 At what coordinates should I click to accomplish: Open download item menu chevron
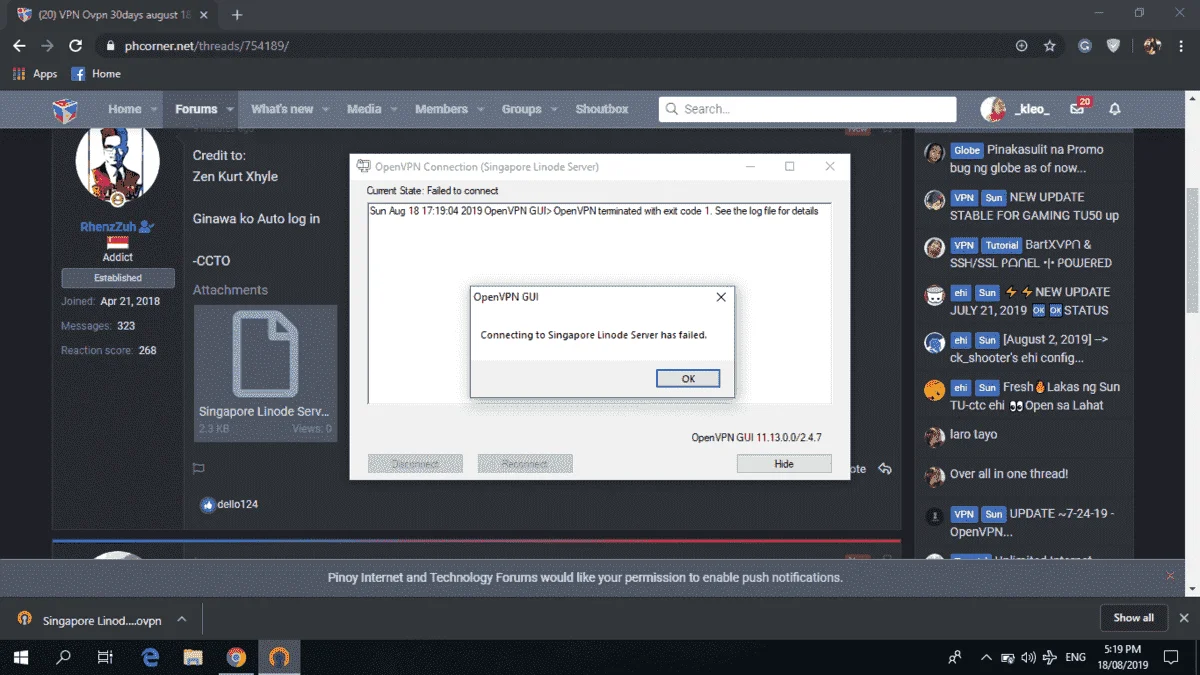tap(181, 620)
